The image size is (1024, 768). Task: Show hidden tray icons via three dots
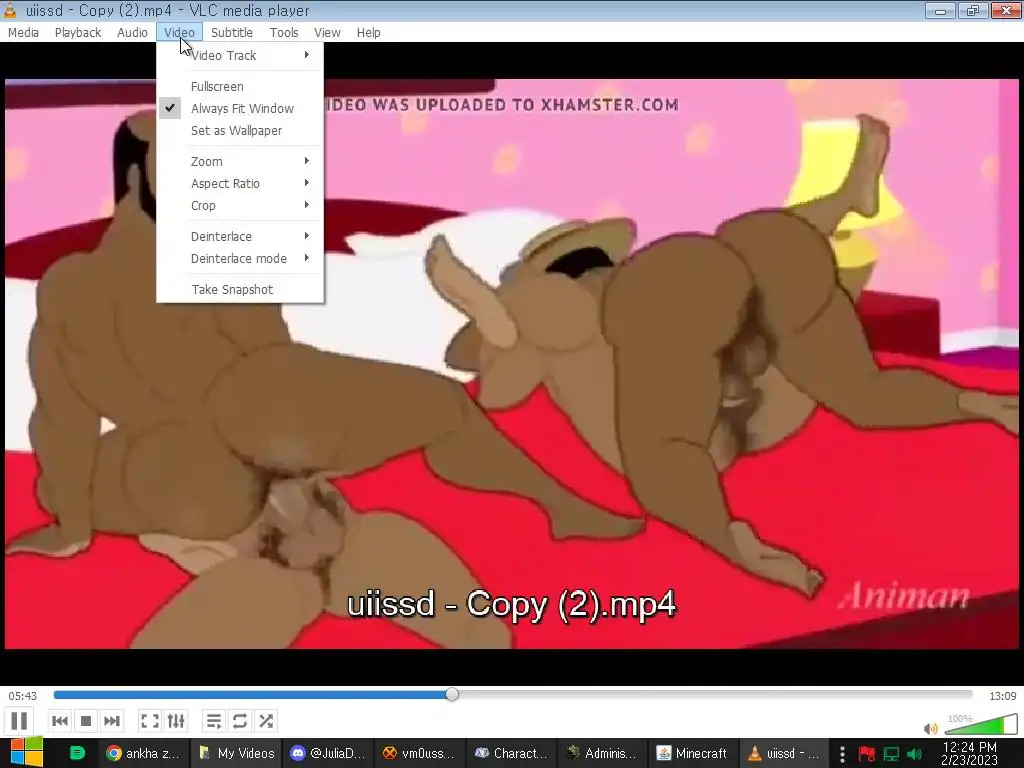842,754
